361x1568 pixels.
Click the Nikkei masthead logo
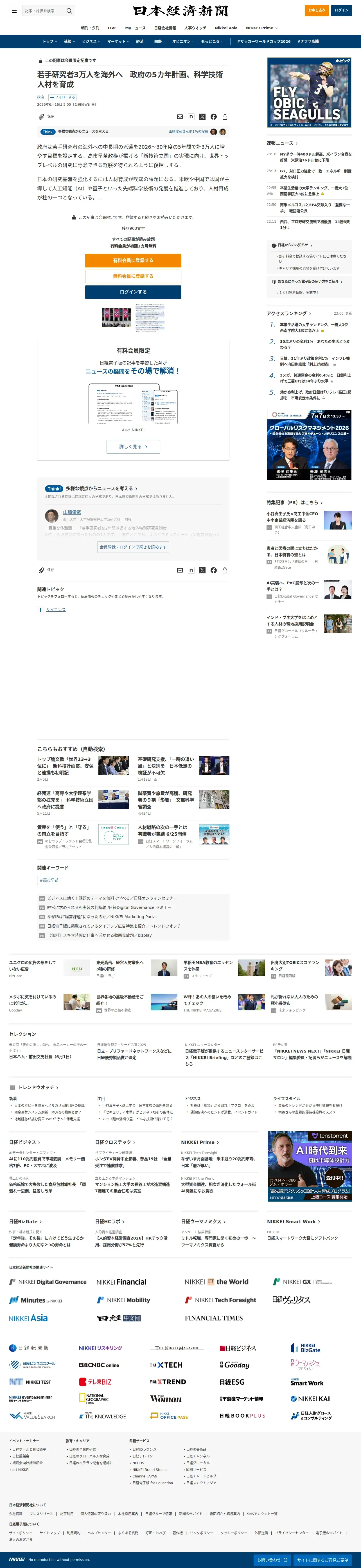[181, 10]
